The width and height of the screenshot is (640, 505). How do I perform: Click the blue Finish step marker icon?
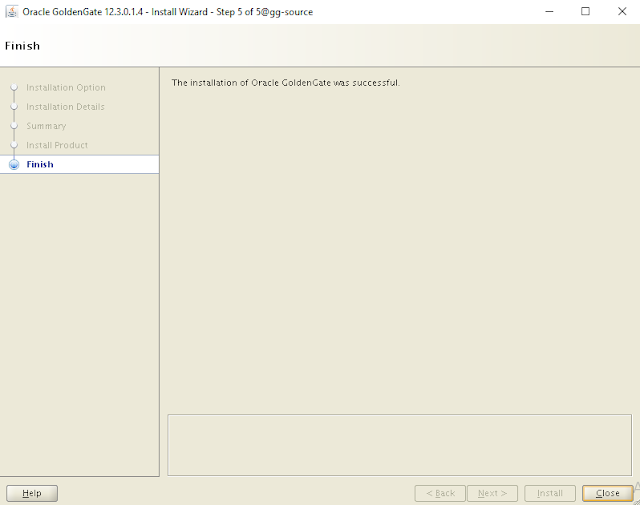(x=14, y=164)
